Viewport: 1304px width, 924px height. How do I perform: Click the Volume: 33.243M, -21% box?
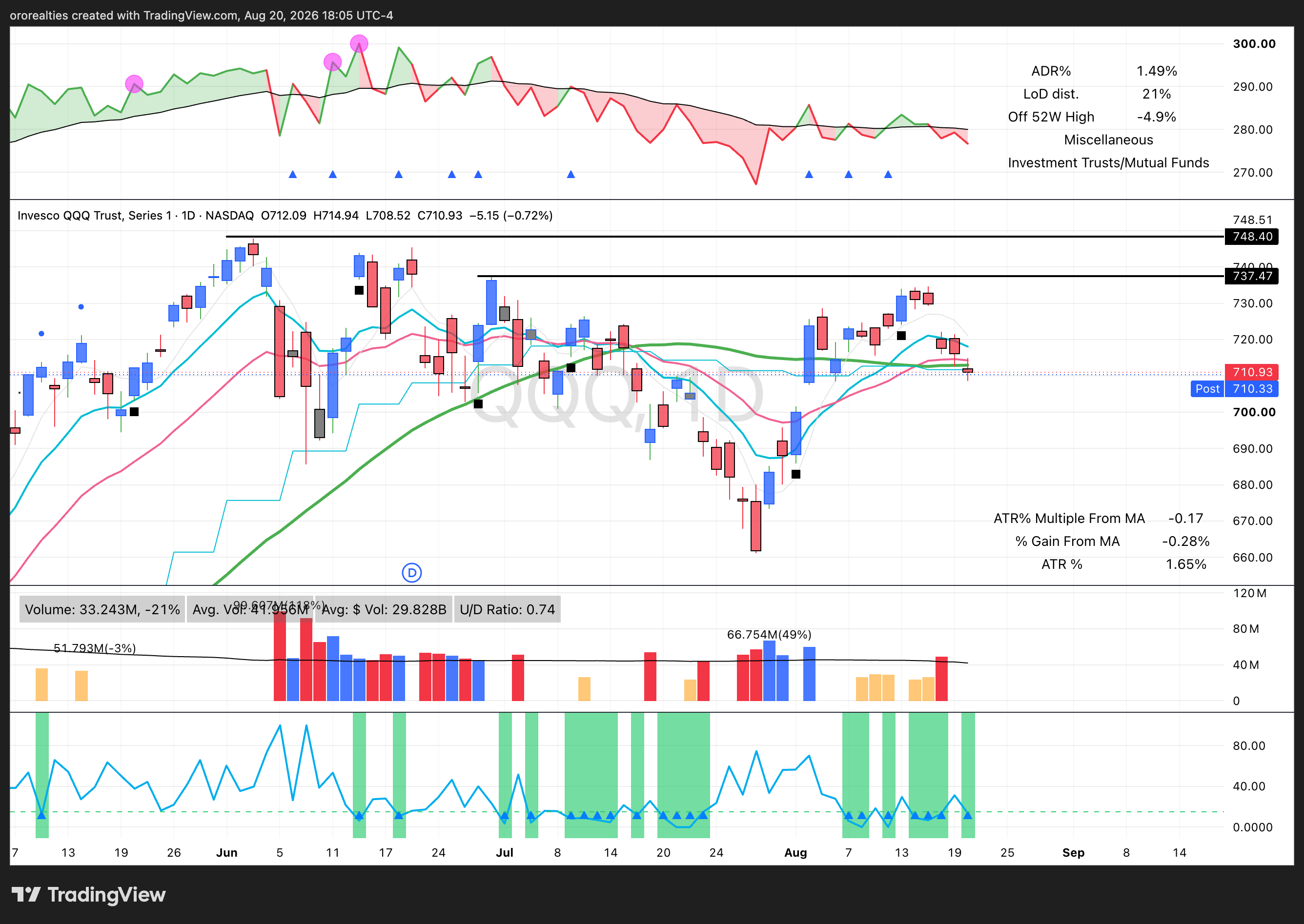point(102,609)
